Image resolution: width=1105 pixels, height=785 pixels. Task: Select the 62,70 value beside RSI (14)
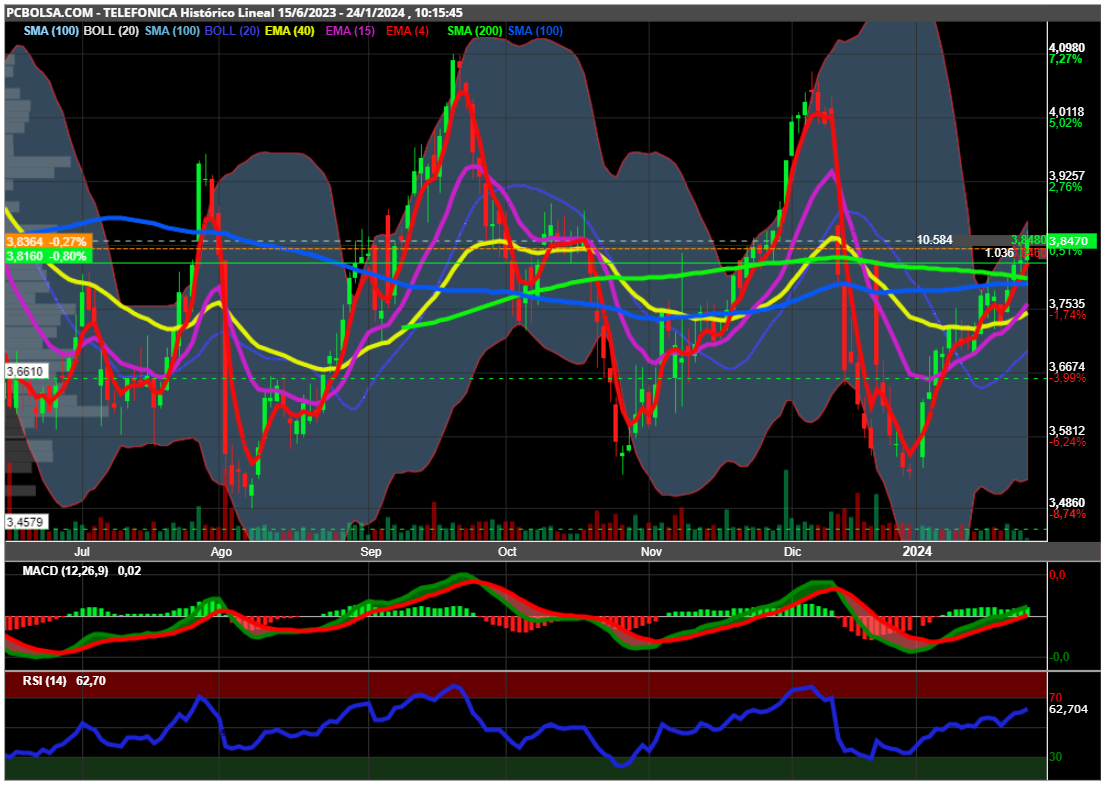91,681
